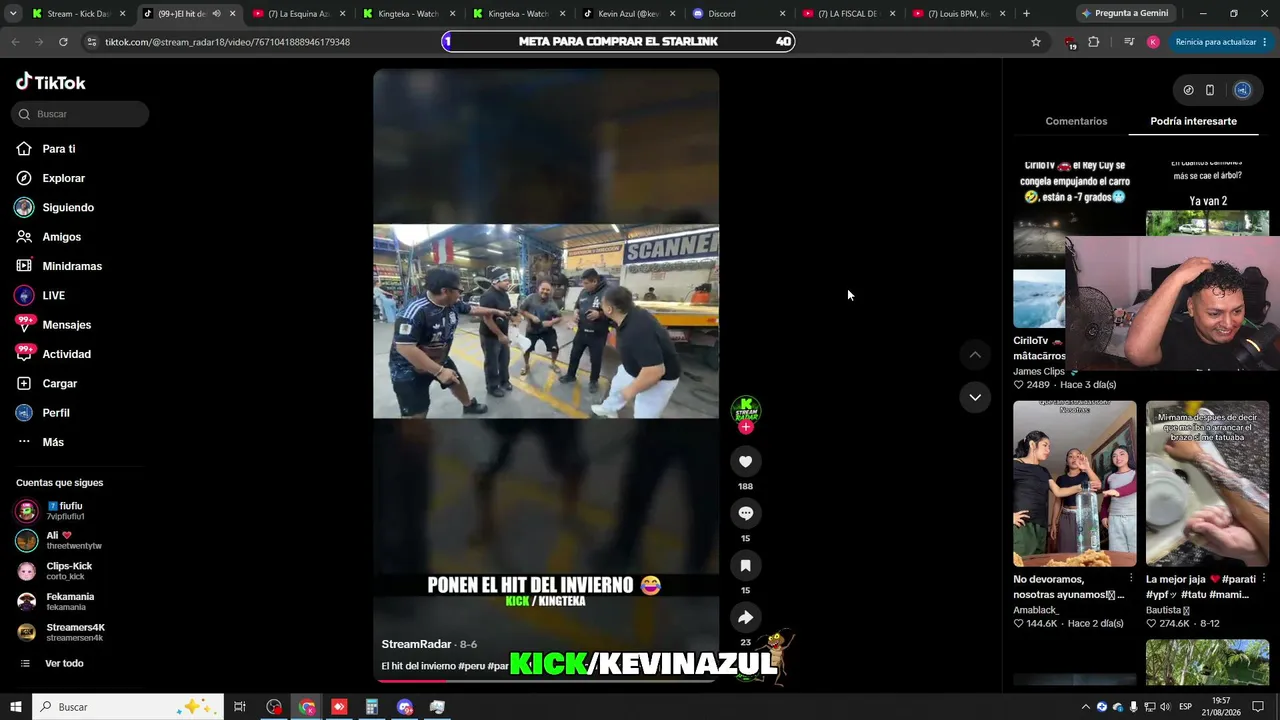The width and height of the screenshot is (1280, 720).
Task: Open the 'No devoramos, nosotras ayunamos' video thumbnail
Action: tap(1075, 484)
